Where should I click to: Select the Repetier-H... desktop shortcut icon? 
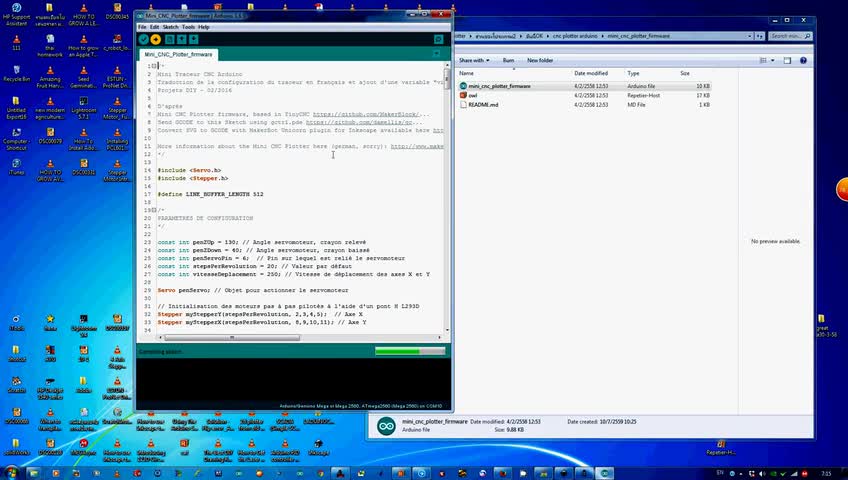721,448
